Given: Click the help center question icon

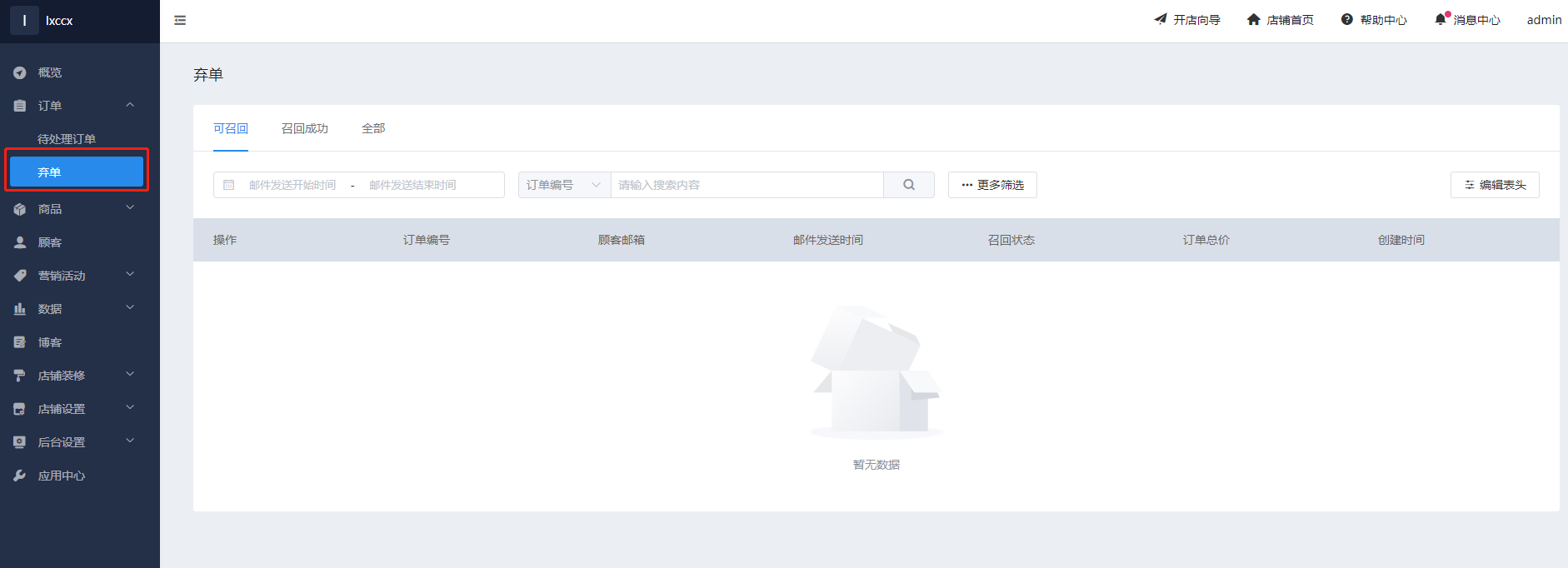Looking at the screenshot, I should click(1346, 19).
